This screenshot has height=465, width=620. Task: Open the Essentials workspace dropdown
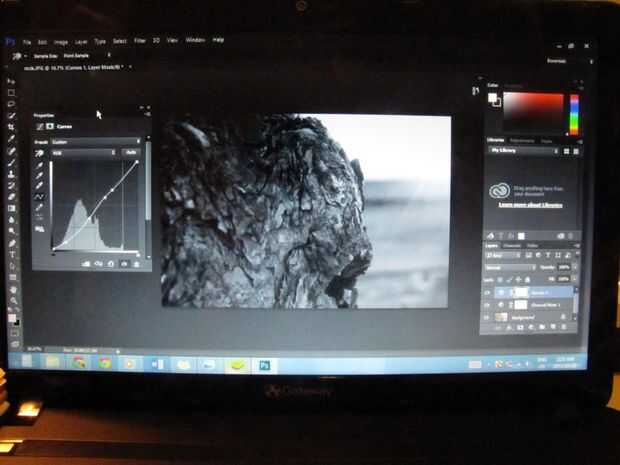coord(569,61)
